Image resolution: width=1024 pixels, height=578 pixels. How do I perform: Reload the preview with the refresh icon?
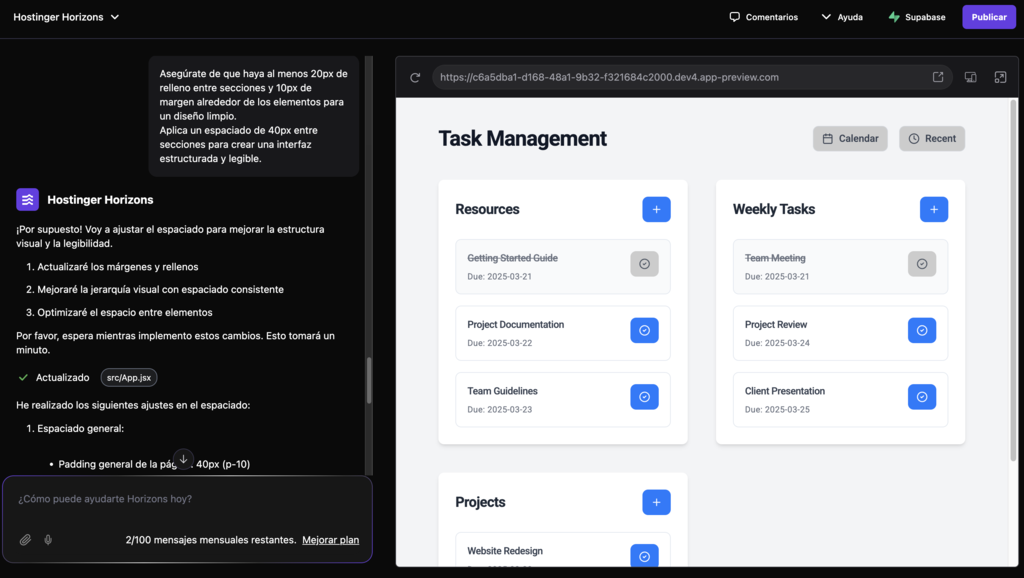click(x=415, y=77)
